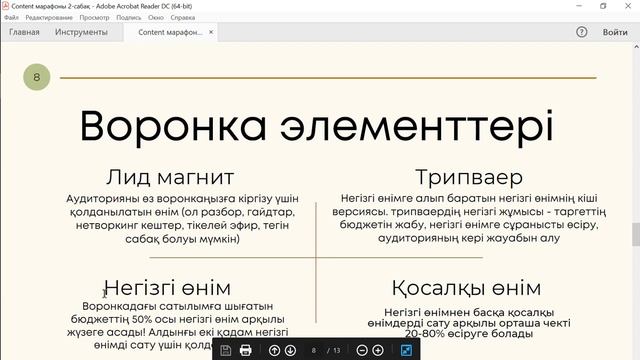This screenshot has width=640, height=360.
Task: Click the scrollbar up arrow
Action: point(636,47)
